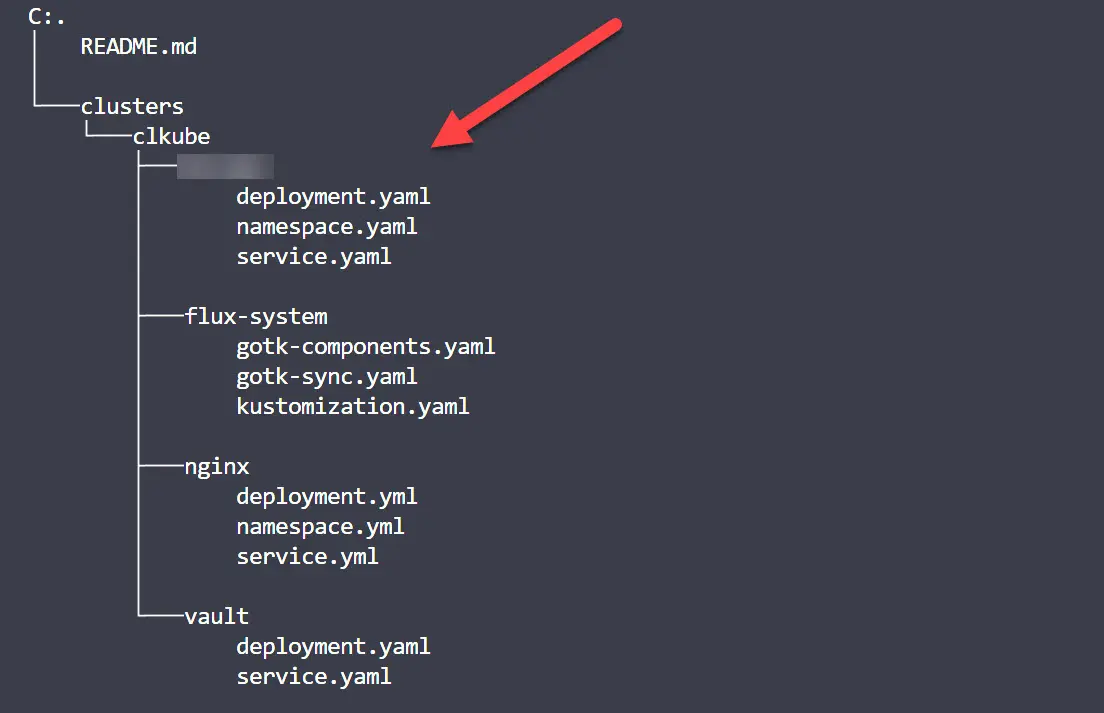The height and width of the screenshot is (713, 1104).
Task: Open namespace.yml in the nginx folder
Action: pos(320,526)
